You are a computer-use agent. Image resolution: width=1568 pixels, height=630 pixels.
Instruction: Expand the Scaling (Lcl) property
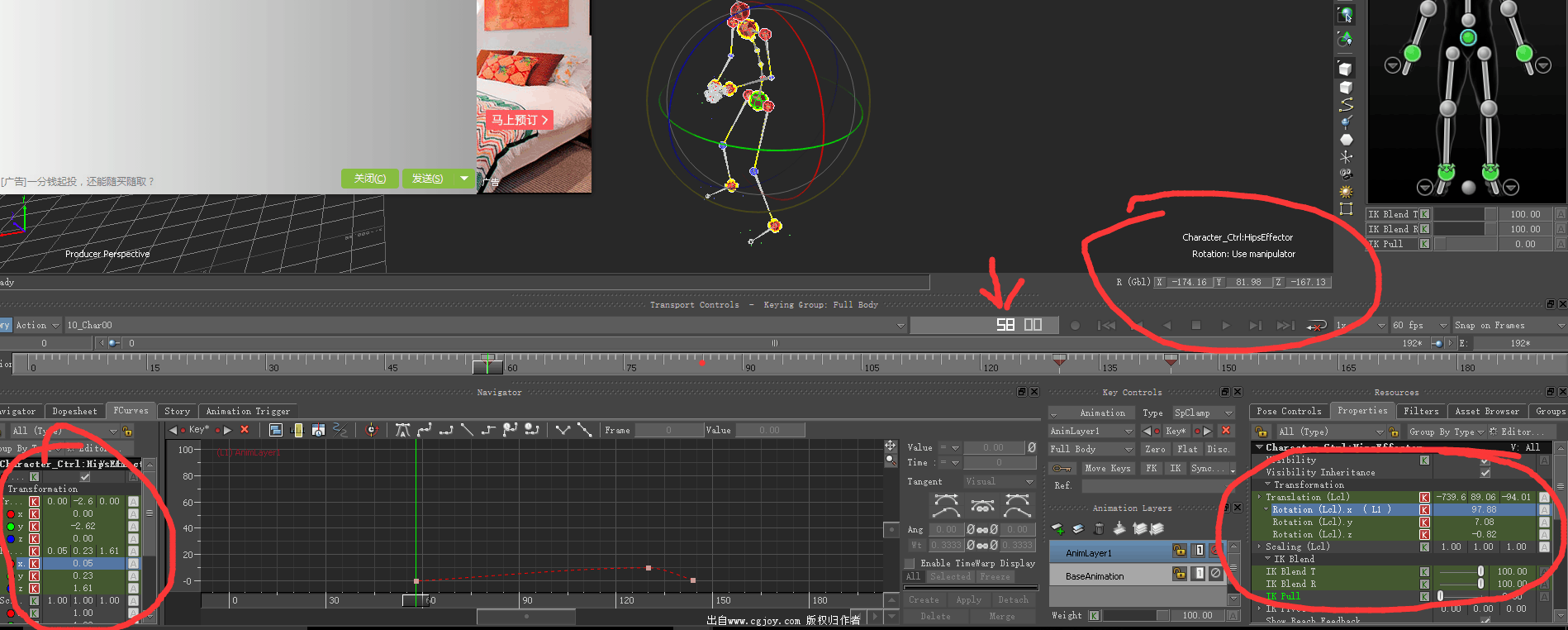coord(1259,547)
